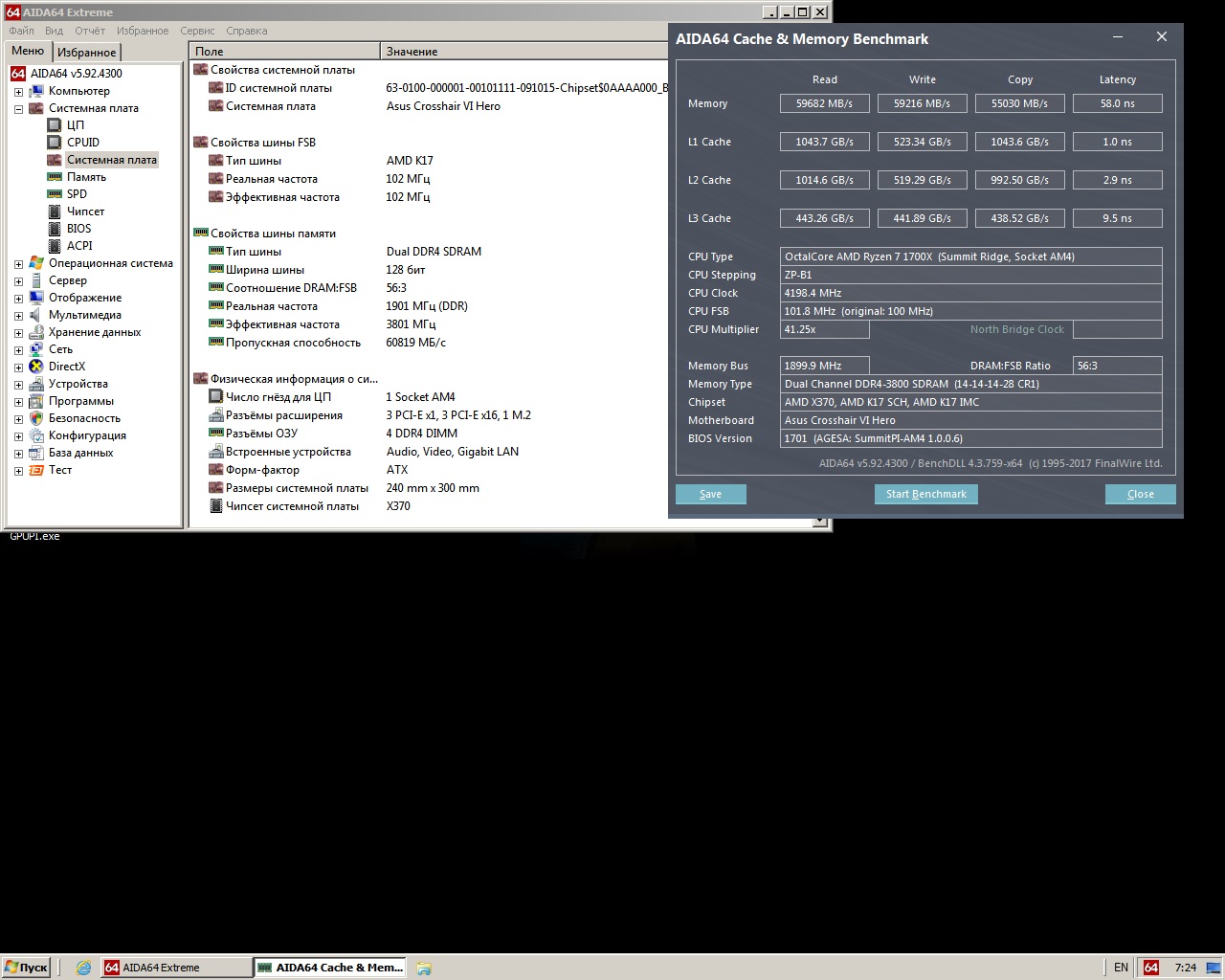Select the Тип шины row under FSB
Screen dimensions: 1225x980
tap(254, 161)
